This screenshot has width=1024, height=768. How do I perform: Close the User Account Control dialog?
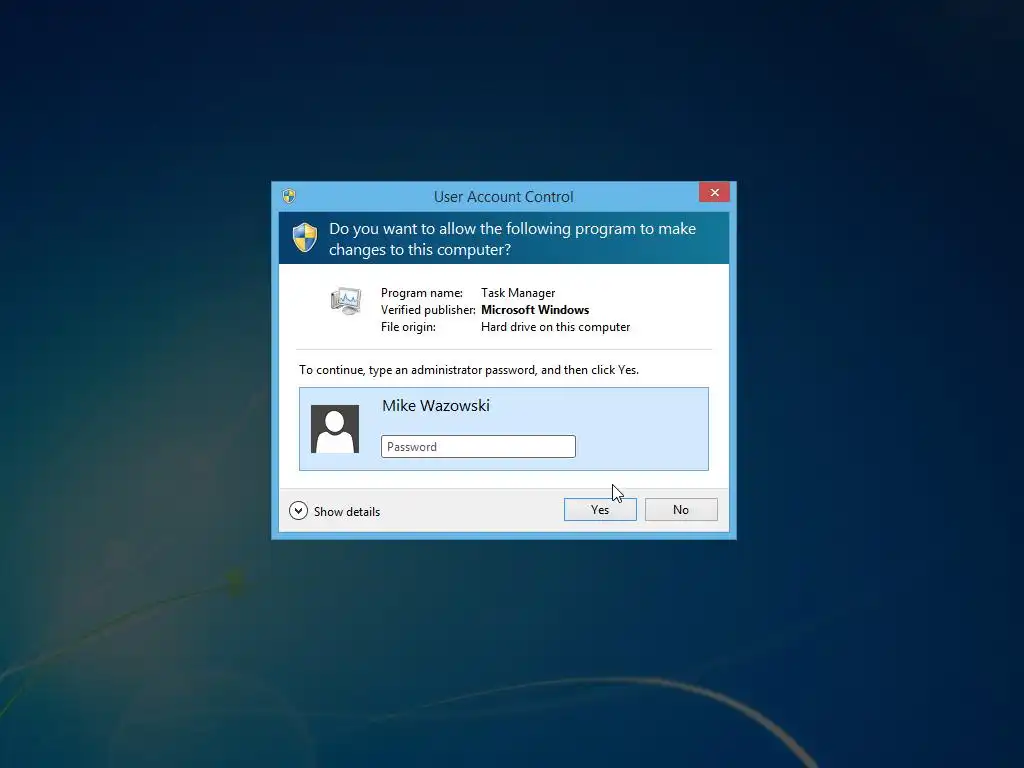point(714,192)
